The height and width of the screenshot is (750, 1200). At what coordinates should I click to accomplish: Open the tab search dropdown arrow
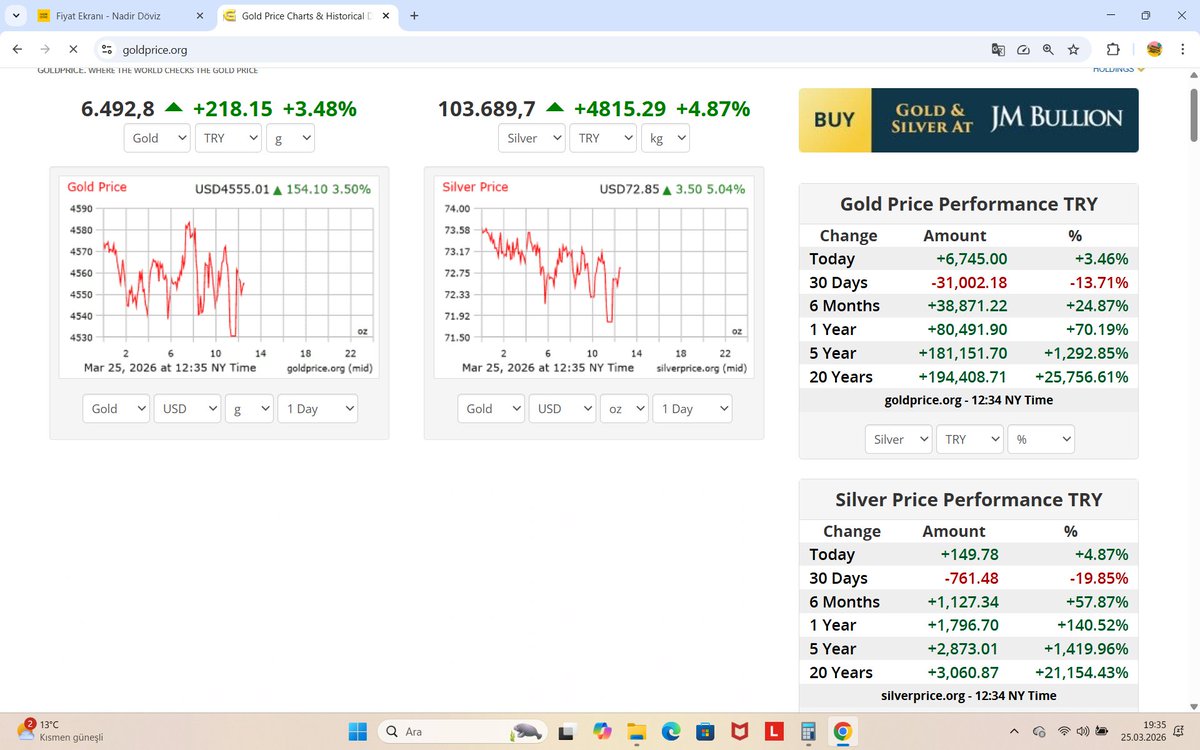coord(15,16)
